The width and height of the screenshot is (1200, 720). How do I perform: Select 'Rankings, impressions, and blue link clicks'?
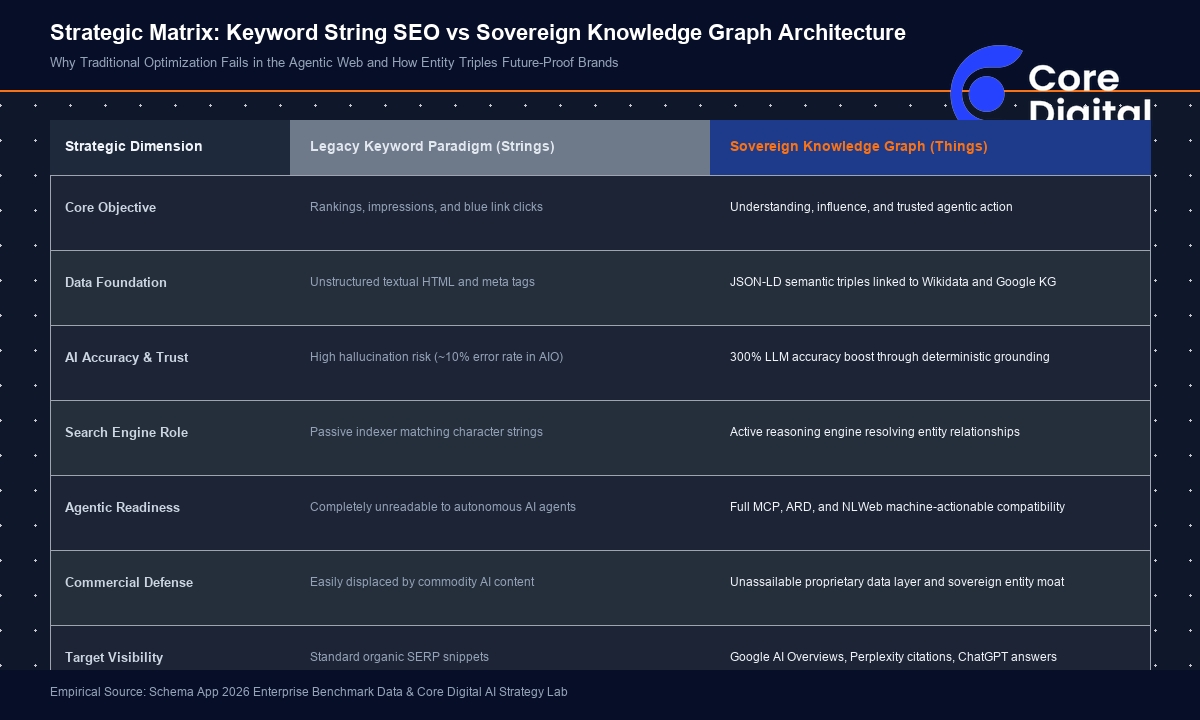[426, 207]
